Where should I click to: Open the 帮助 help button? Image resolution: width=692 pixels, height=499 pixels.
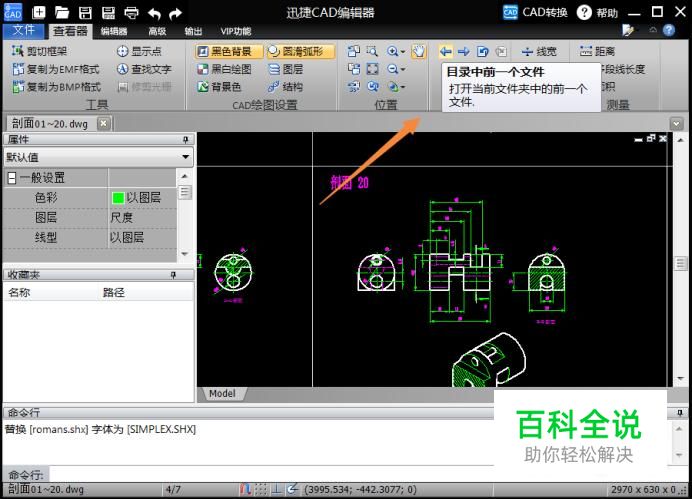[598, 12]
